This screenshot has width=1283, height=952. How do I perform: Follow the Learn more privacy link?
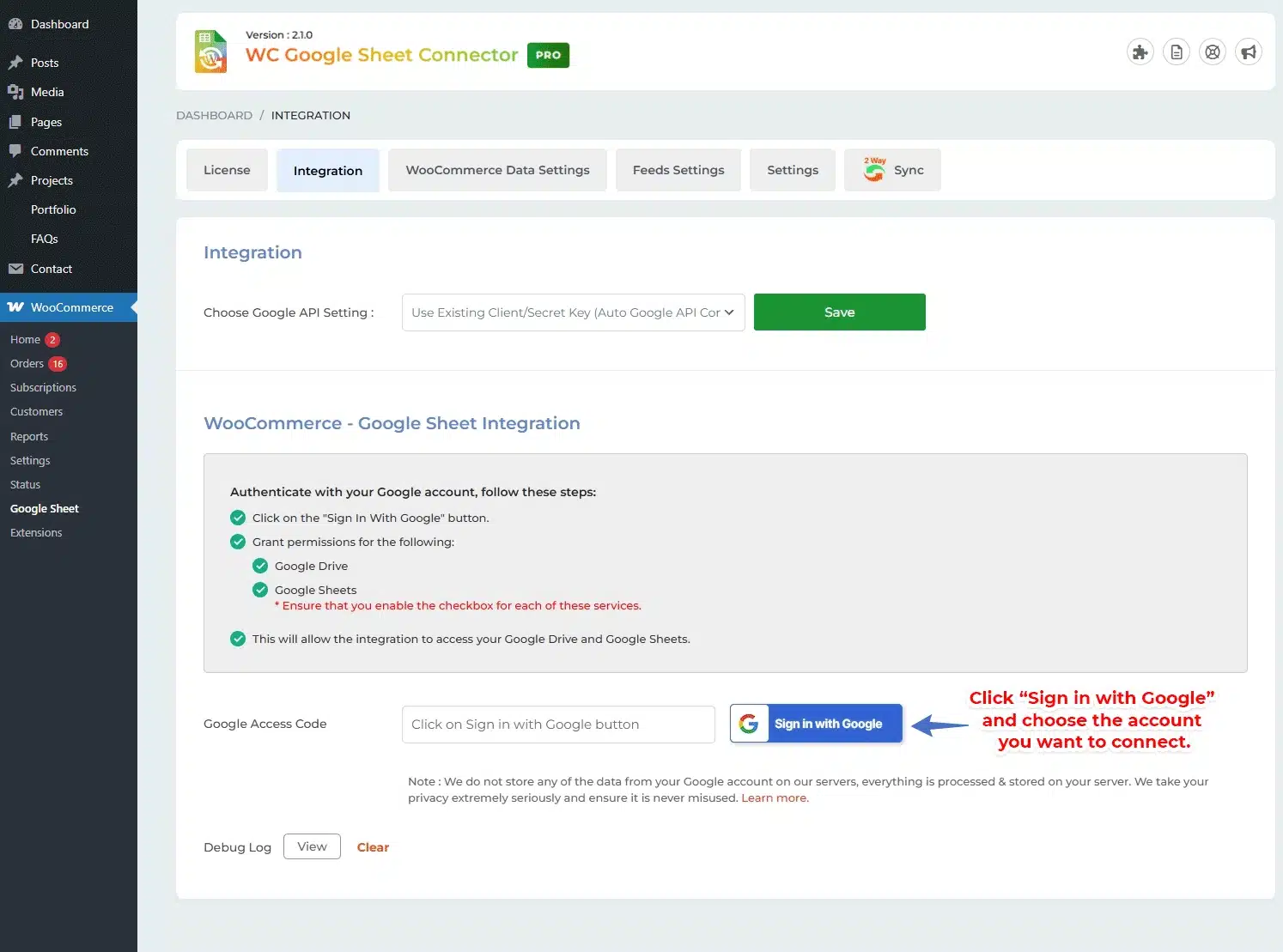774,797
